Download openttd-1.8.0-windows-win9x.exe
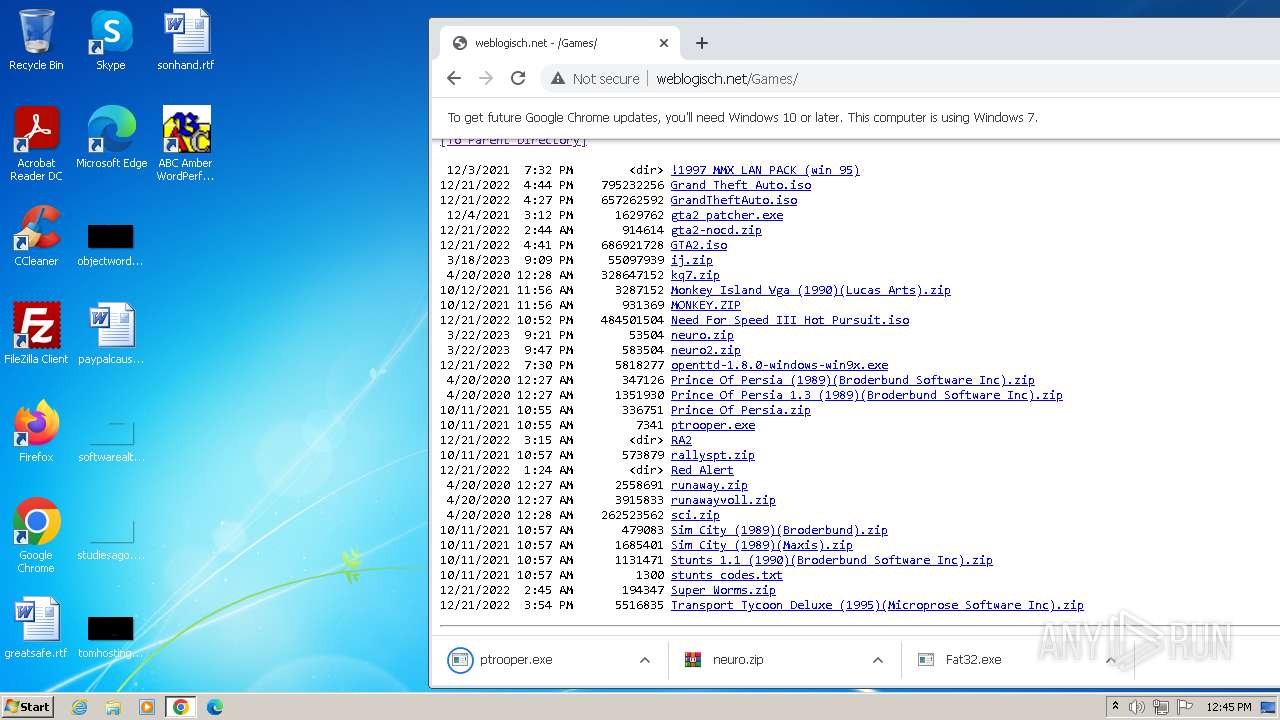This screenshot has height=720, width=1280. coord(779,365)
